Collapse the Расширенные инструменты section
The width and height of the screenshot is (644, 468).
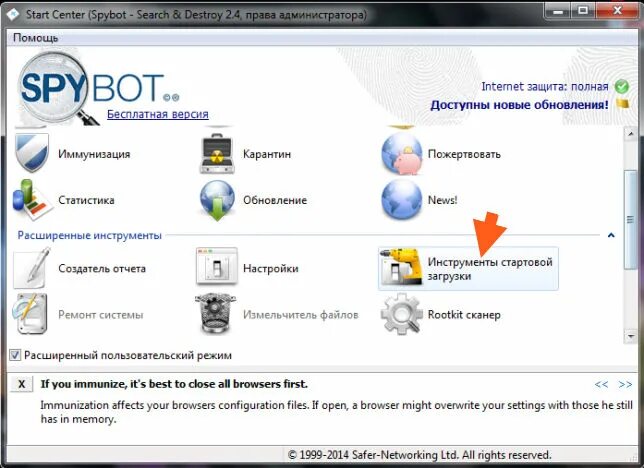coord(611,235)
